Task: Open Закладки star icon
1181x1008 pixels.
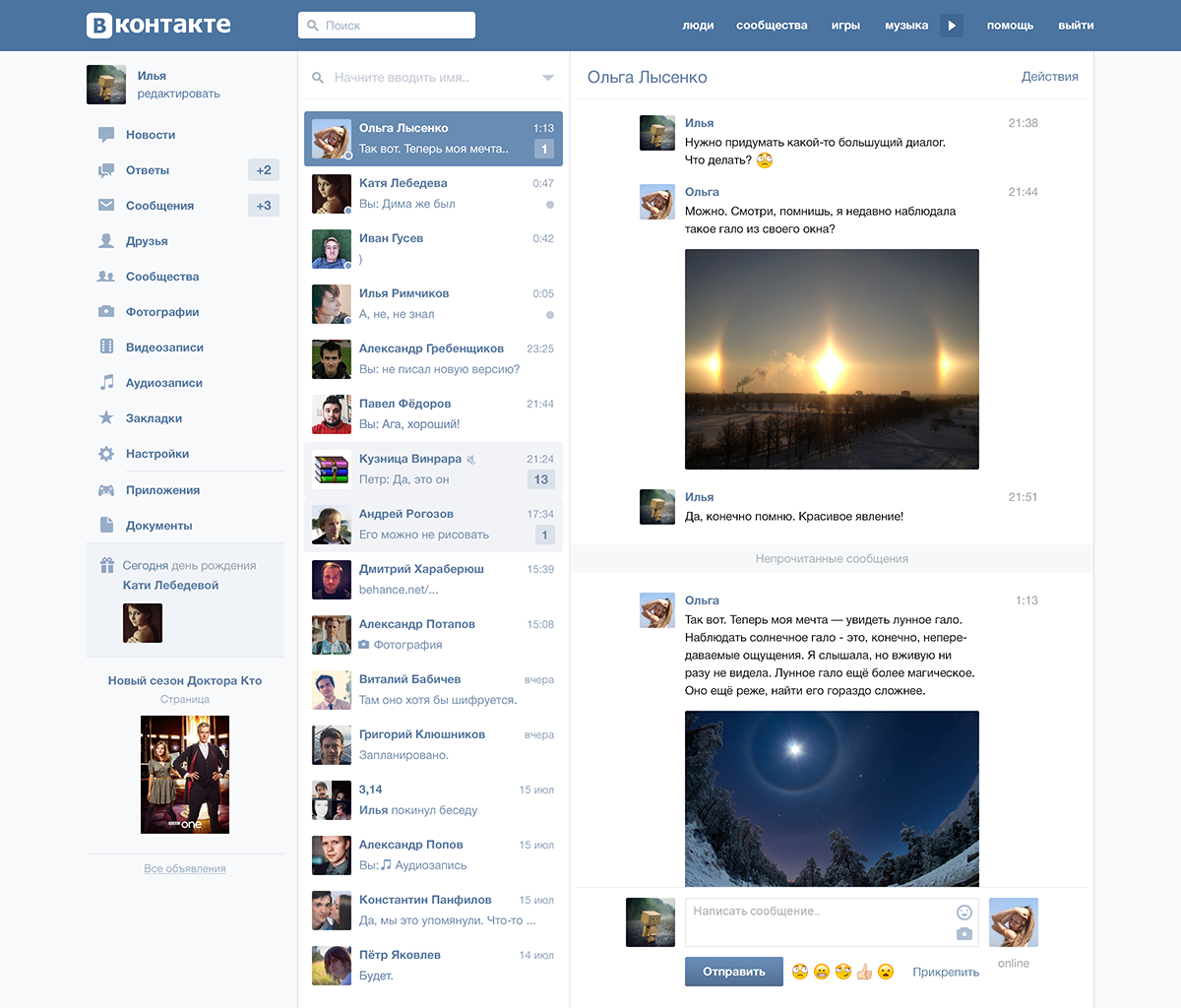Action: click(106, 418)
